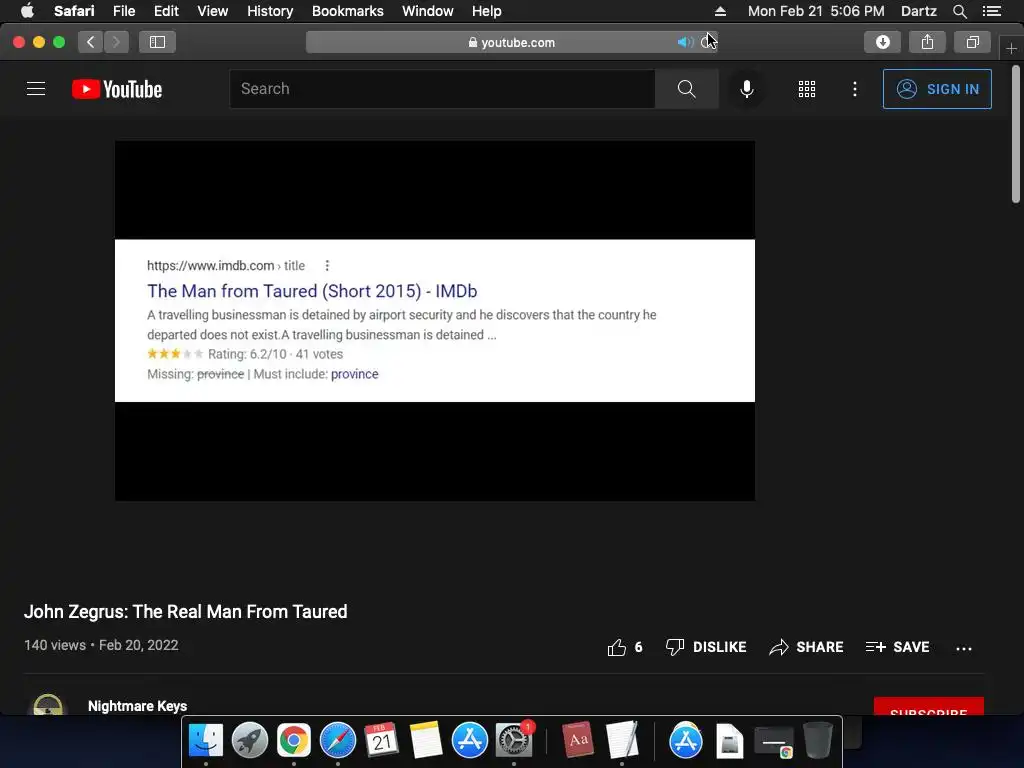Open System Preferences from the dock
The width and height of the screenshot is (1024, 768).
point(514,740)
